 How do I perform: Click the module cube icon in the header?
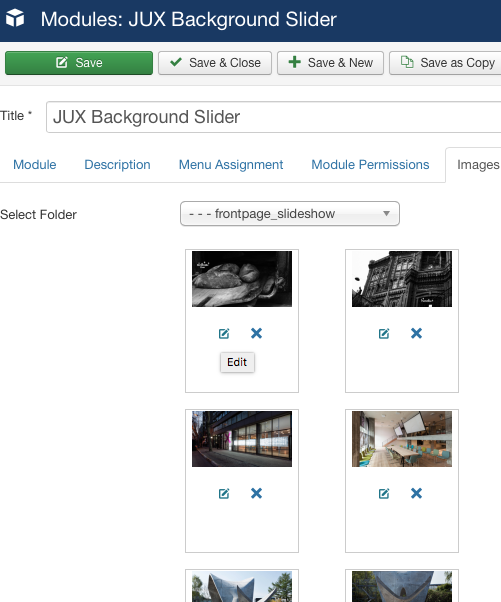coord(15,18)
